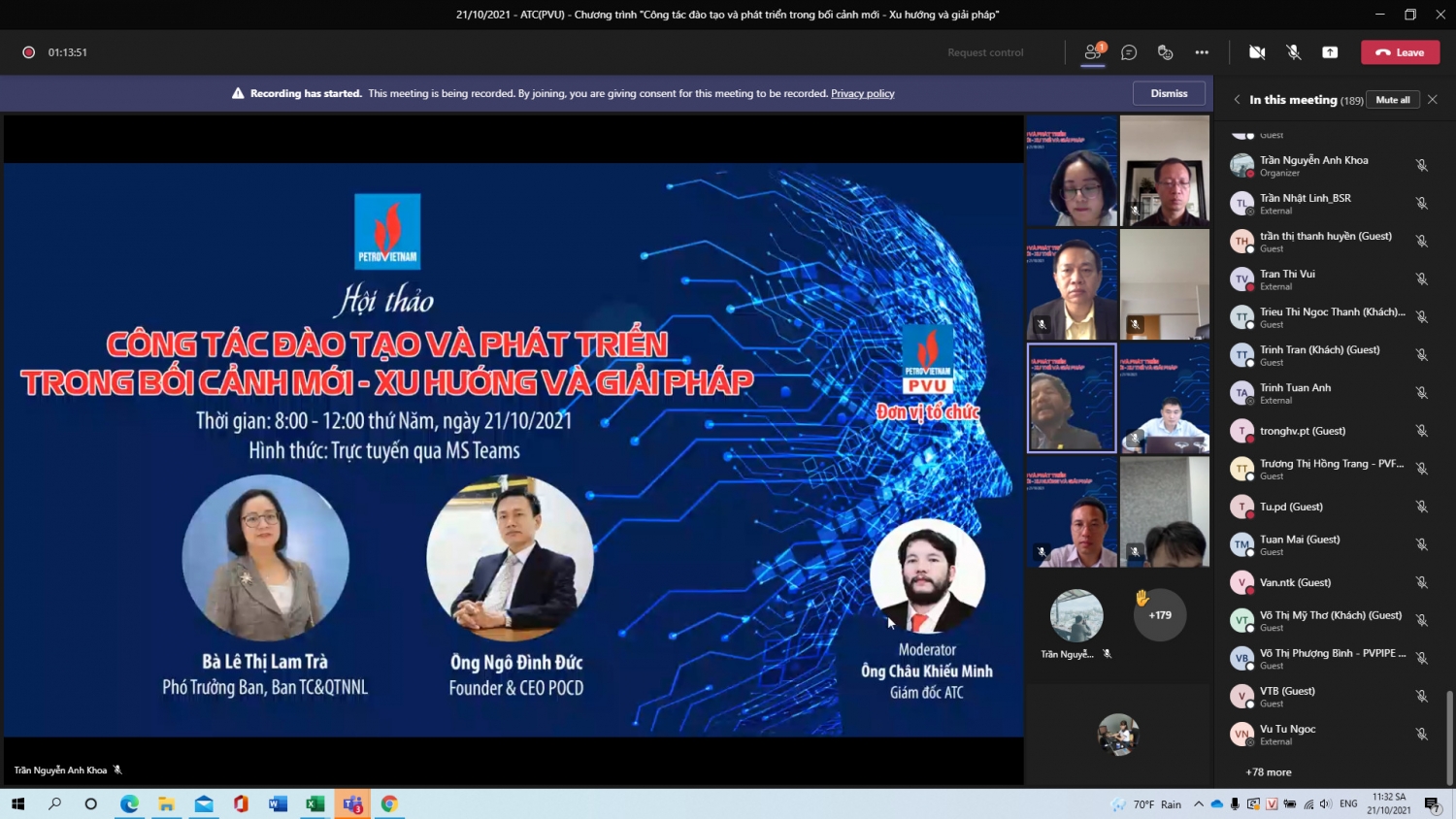Screen dimensions: 1456x819
Task: Leave the meeting
Action: click(x=1400, y=52)
